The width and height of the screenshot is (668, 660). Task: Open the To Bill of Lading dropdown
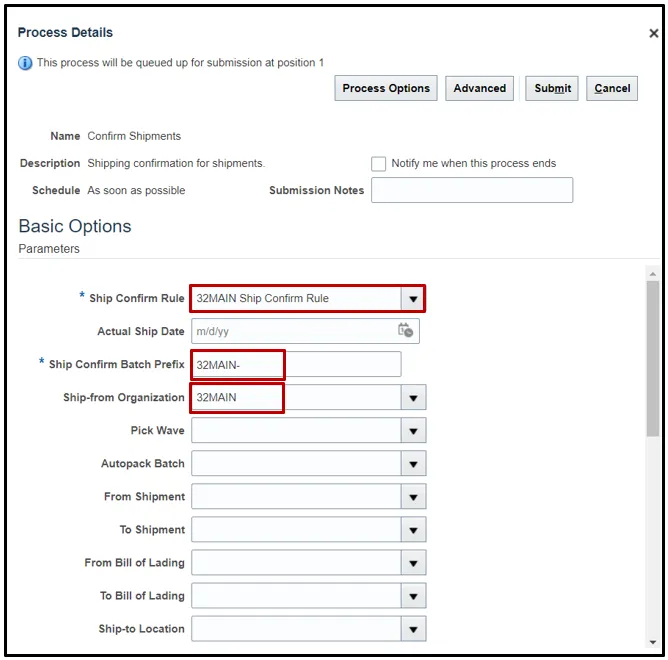(413, 596)
